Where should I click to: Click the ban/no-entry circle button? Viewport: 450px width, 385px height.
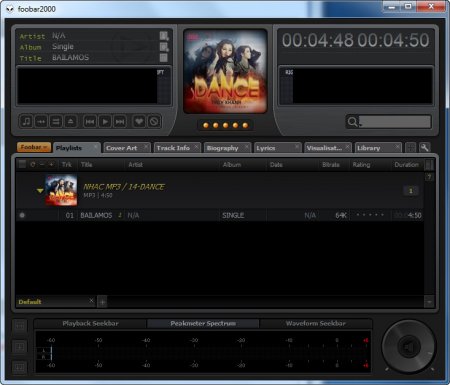154,121
